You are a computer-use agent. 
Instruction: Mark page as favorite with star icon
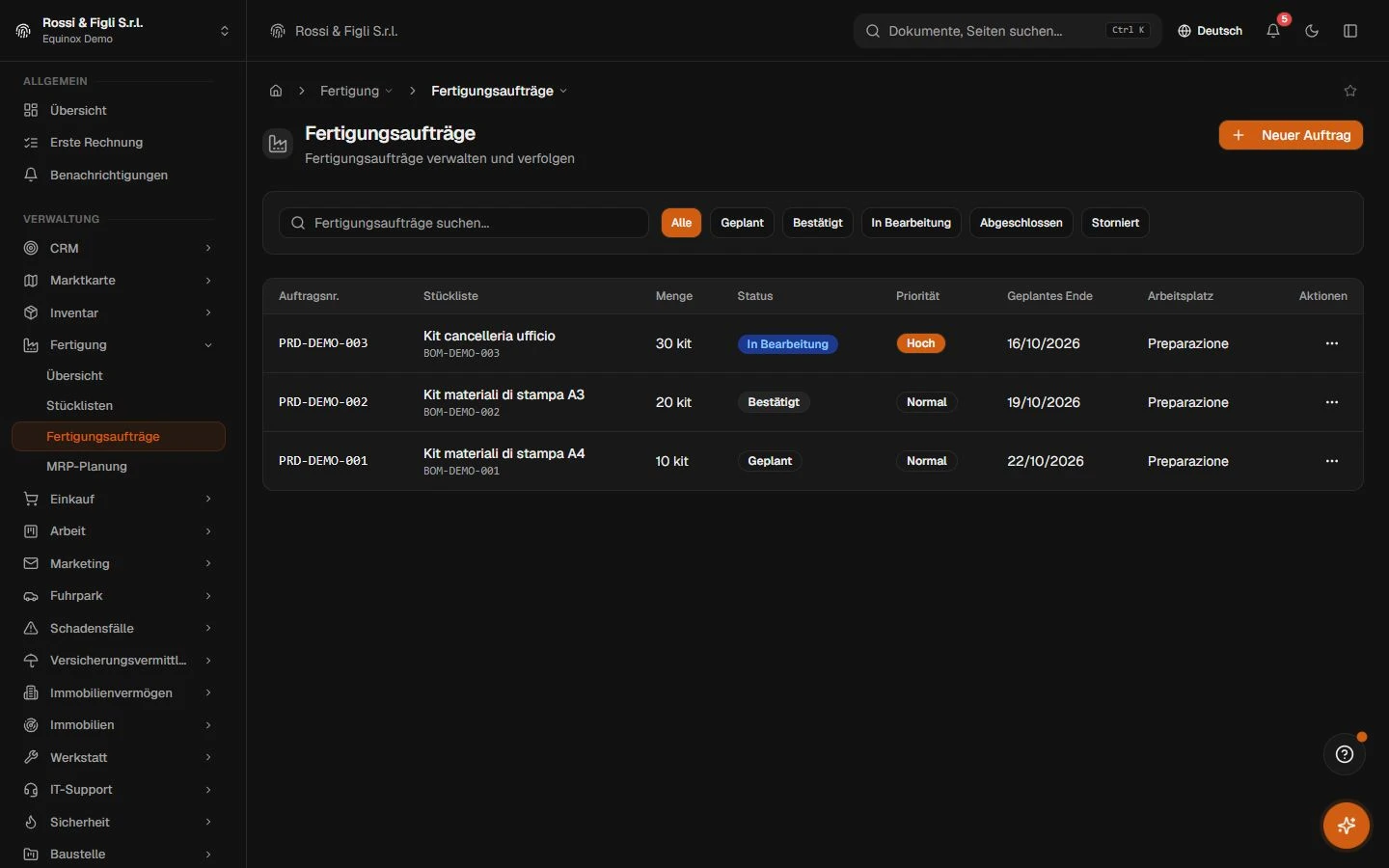pos(1350,91)
